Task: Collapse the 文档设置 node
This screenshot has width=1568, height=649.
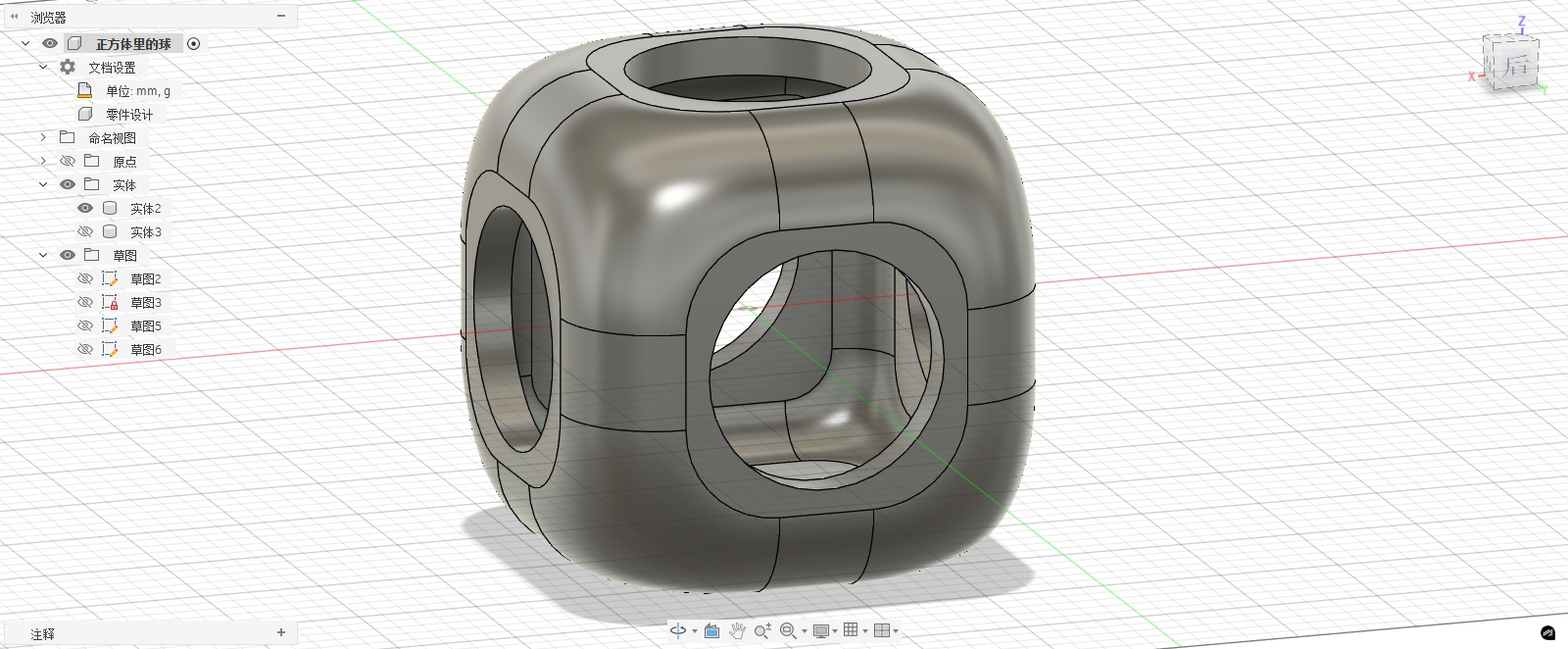Action: click(x=43, y=67)
